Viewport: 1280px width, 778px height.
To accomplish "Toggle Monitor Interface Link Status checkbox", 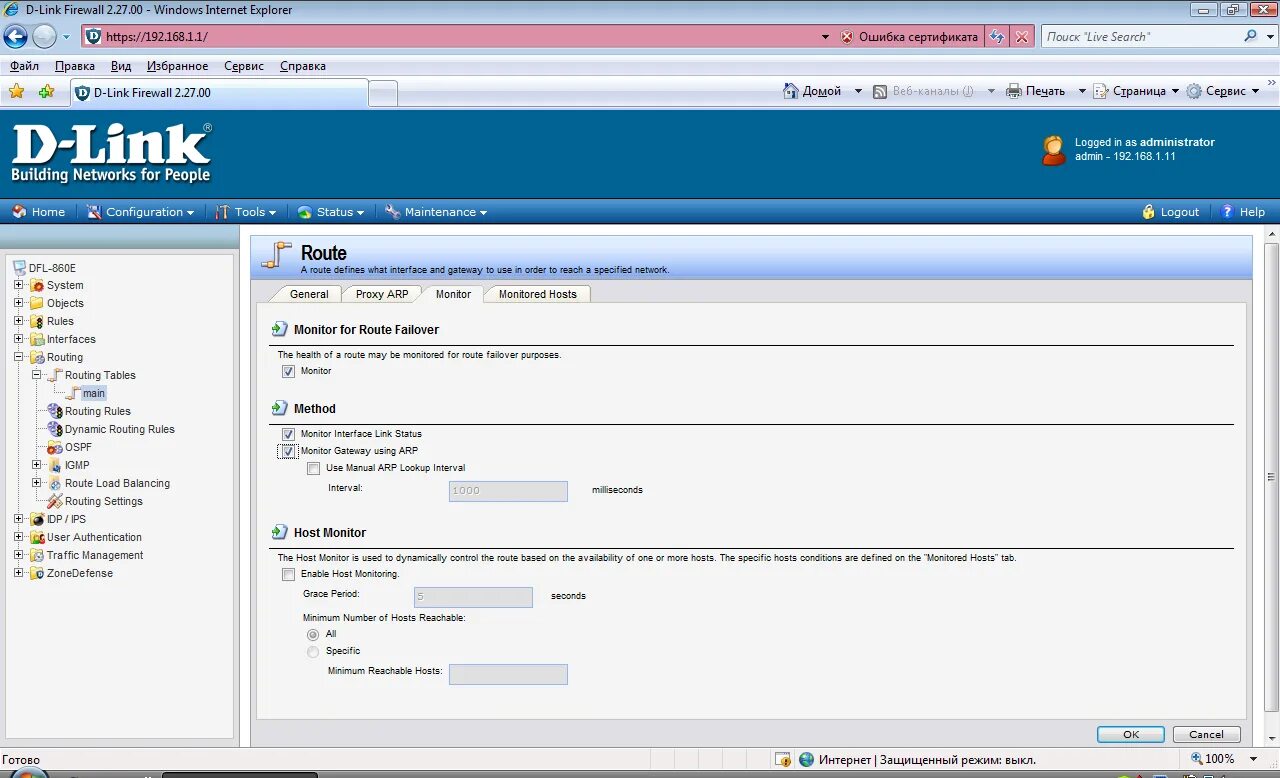I will click(289, 434).
